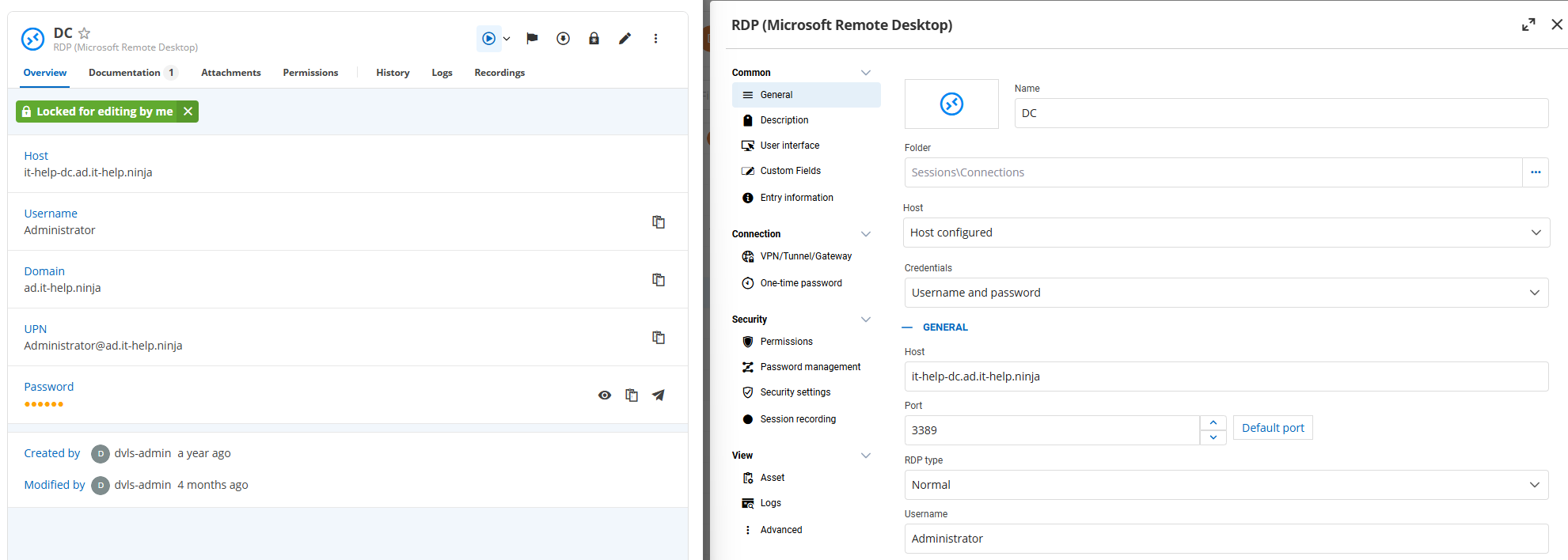Click the padlock icon in the DC toolbar
This screenshot has width=1568, height=560.
click(594, 38)
